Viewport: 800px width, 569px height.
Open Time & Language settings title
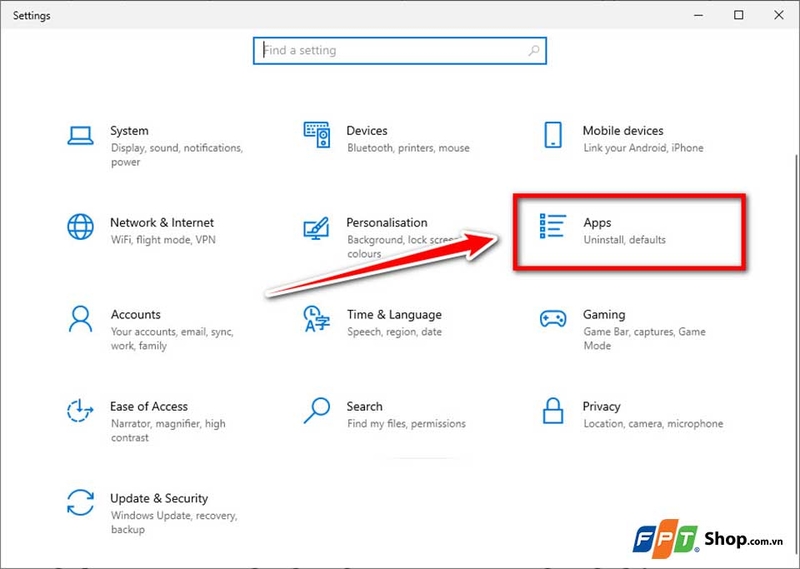point(394,314)
